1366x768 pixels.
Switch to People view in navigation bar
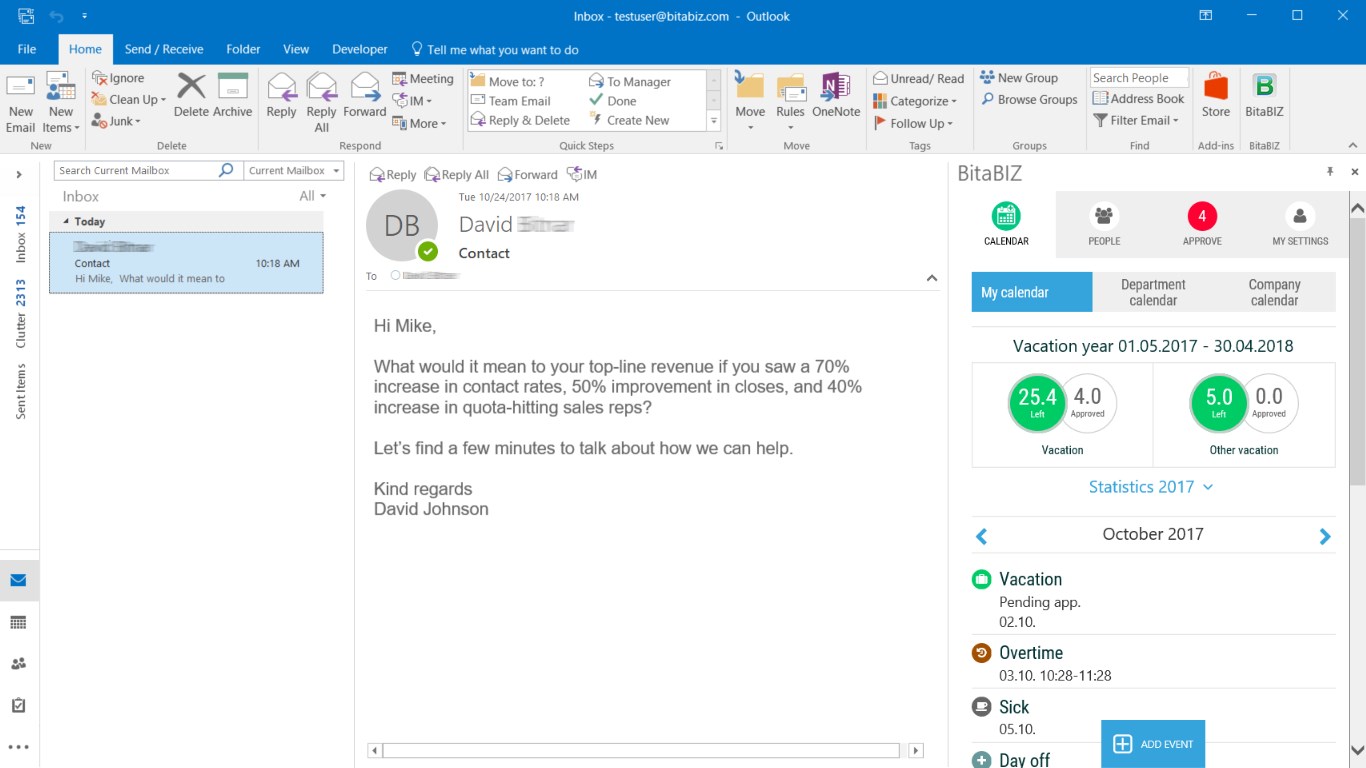tap(18, 664)
